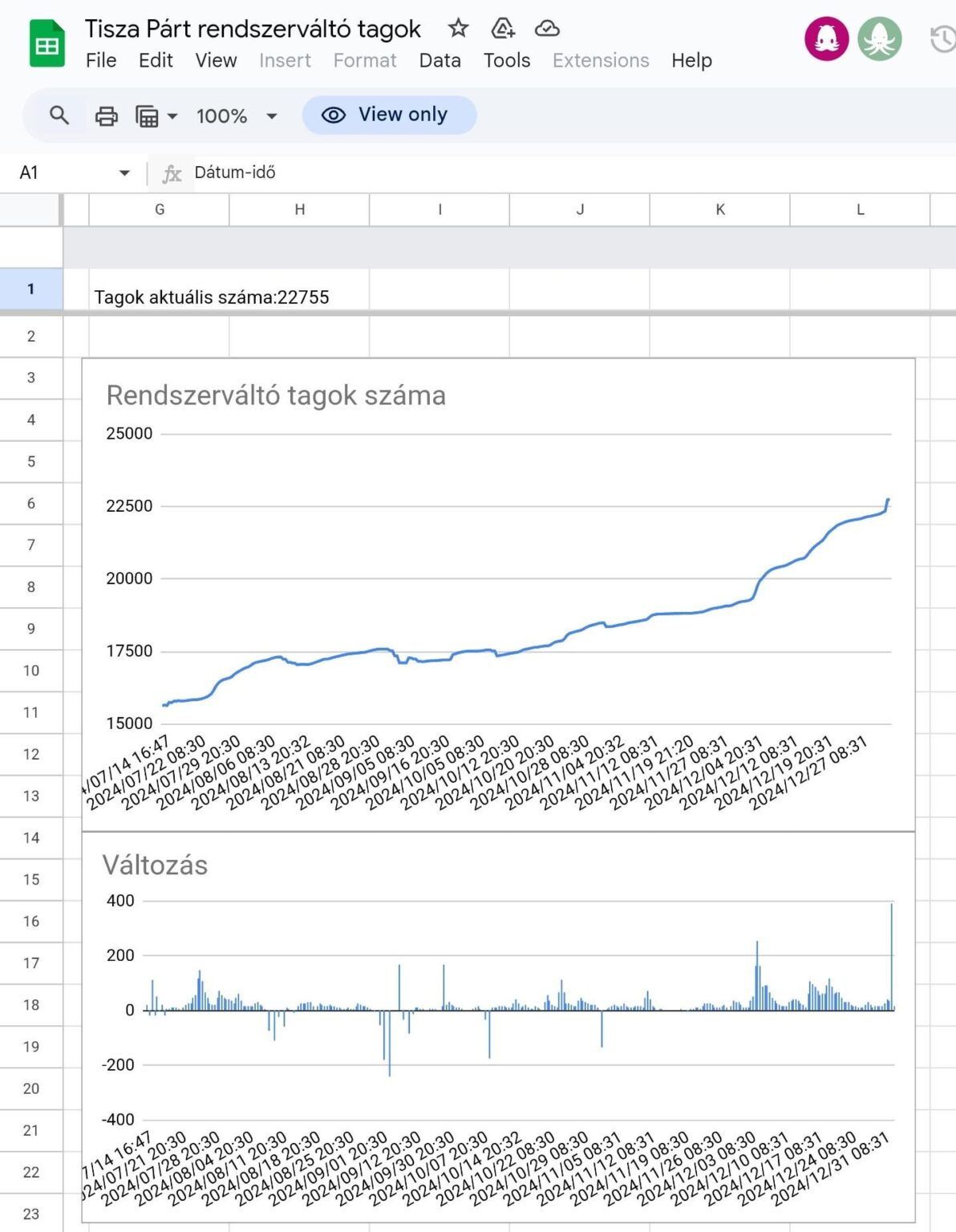Viewport: 956px width, 1232px height.
Task: Open the Data menu
Action: 440,60
